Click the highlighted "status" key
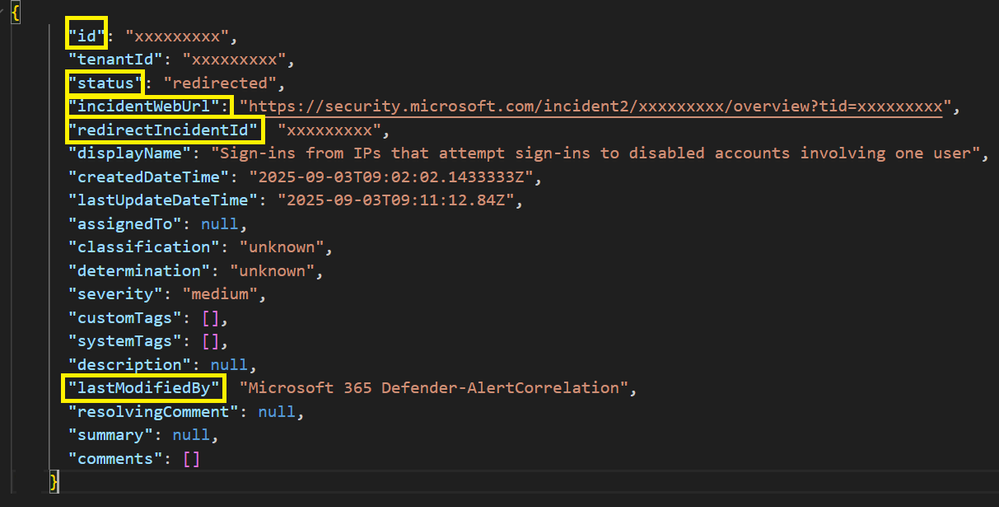The image size is (999, 507). (x=106, y=83)
